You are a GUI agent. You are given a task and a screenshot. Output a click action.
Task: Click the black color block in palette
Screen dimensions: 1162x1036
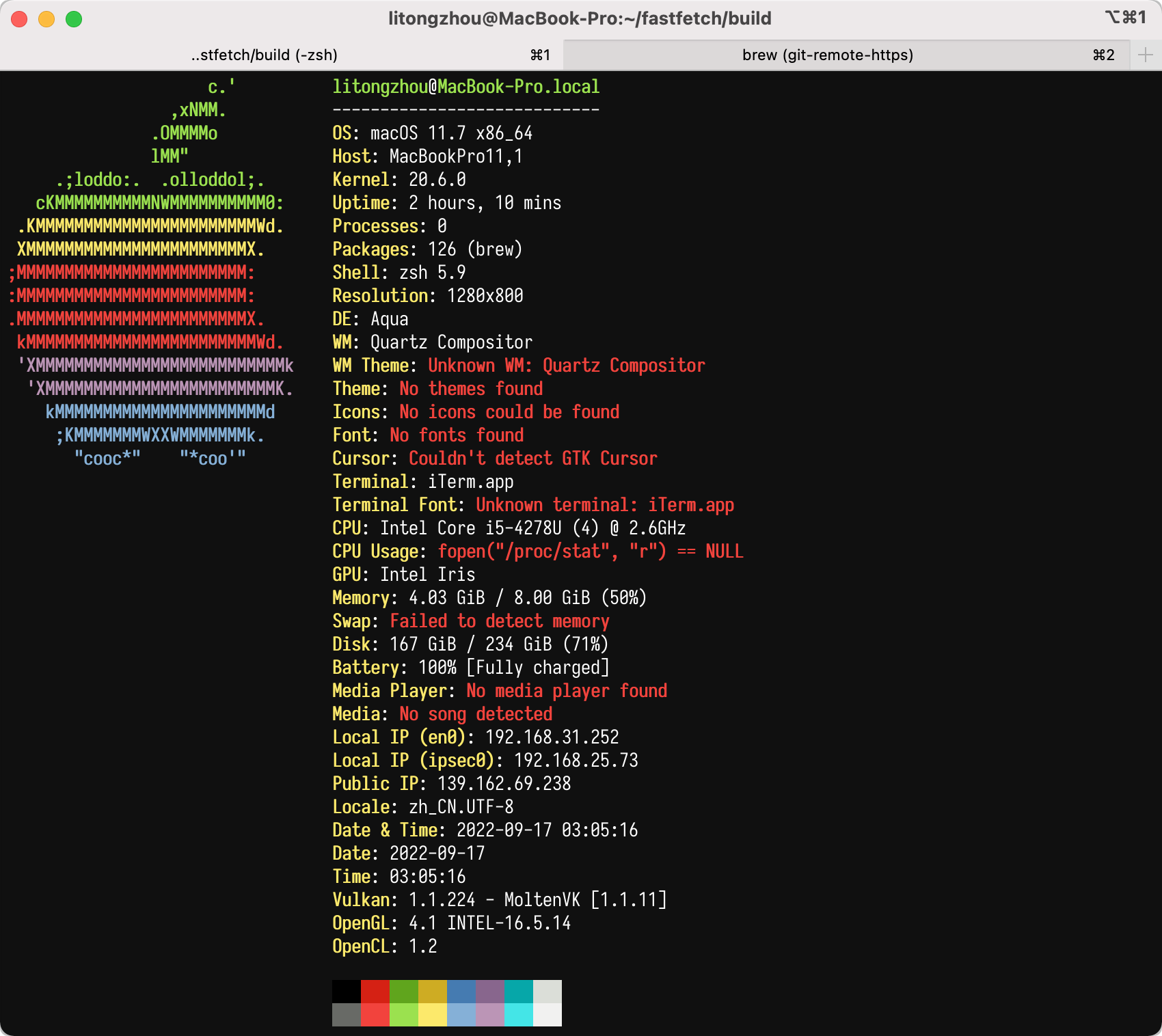click(347, 992)
